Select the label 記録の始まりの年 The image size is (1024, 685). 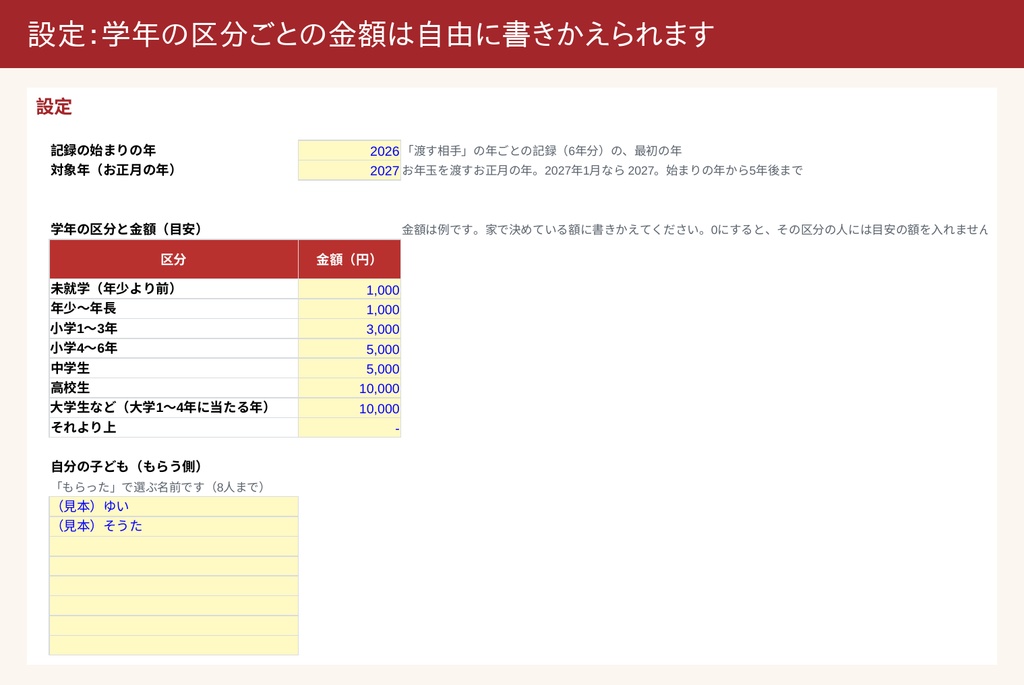pos(103,150)
